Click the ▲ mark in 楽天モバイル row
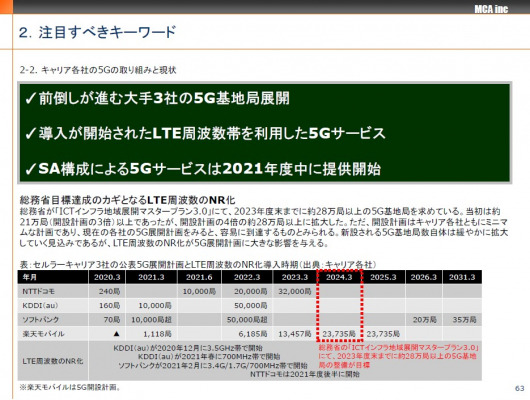Image resolution: width=530 pixels, height=400 pixels. pos(116,334)
